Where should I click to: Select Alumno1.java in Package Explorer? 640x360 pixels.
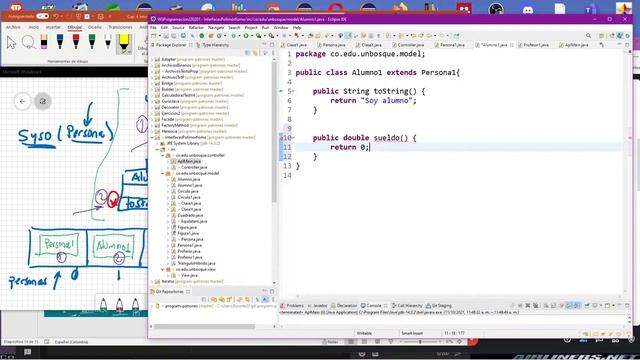pyautogui.click(x=190, y=185)
